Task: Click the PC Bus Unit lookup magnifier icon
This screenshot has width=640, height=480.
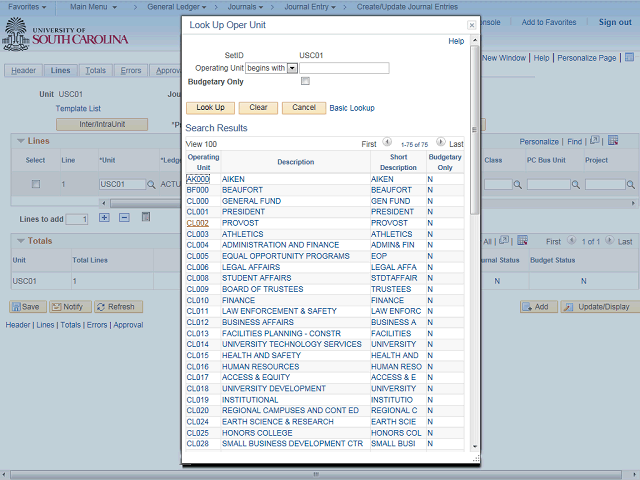Action: click(576, 184)
